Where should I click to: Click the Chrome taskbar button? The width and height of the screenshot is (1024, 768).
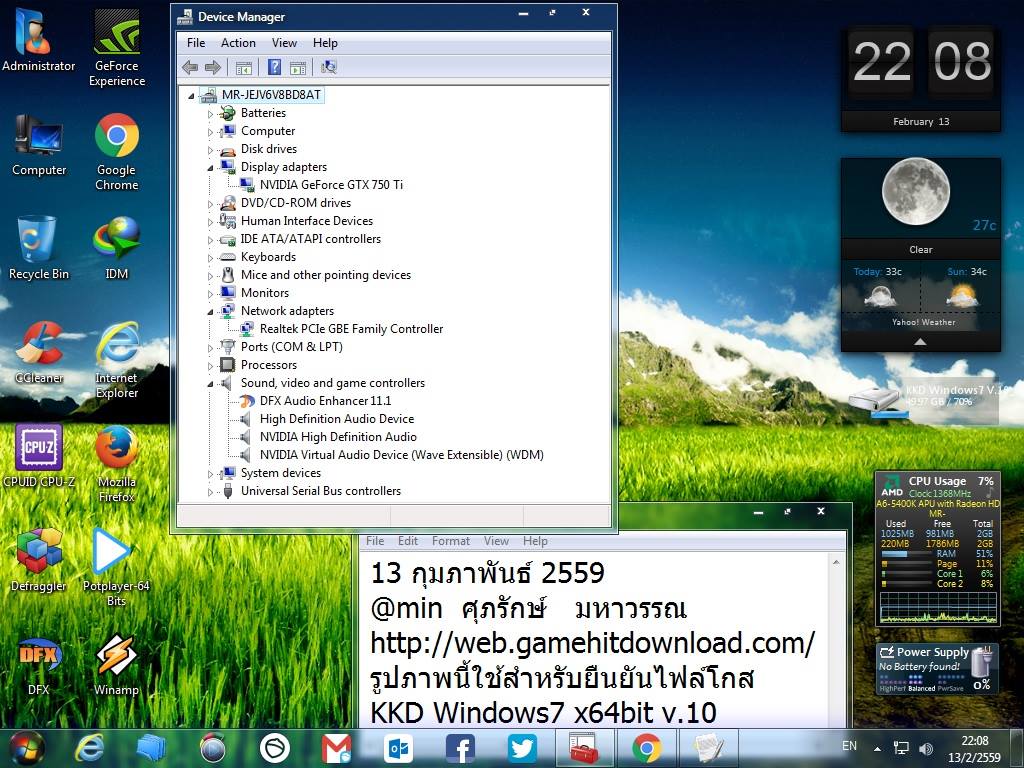point(647,748)
